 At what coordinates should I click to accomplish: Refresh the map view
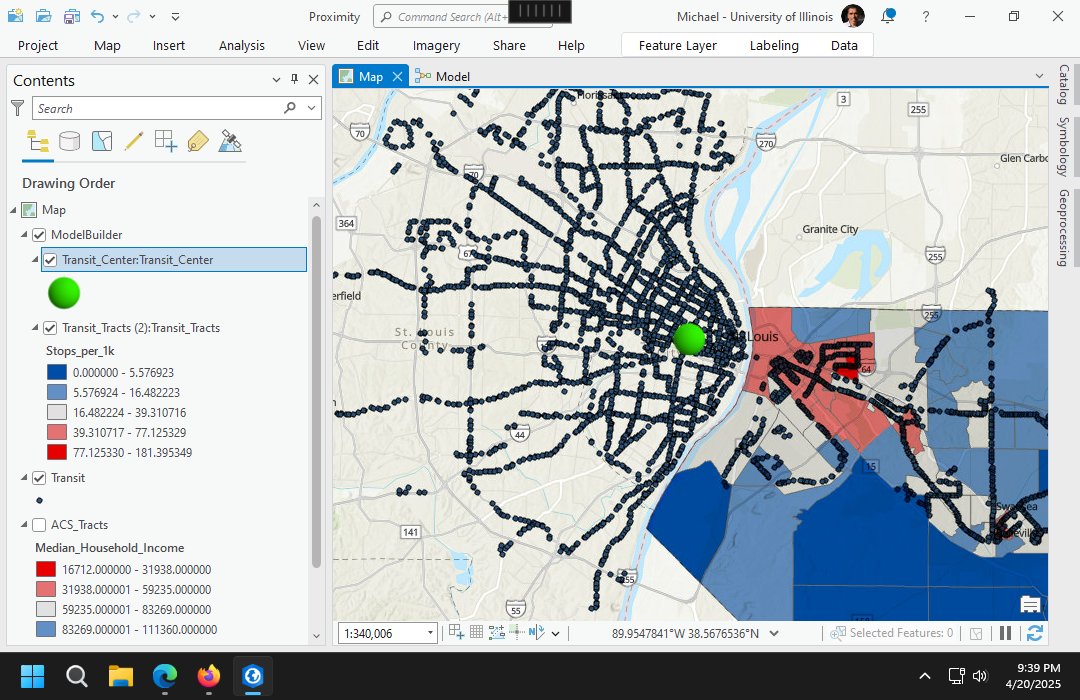point(1034,633)
